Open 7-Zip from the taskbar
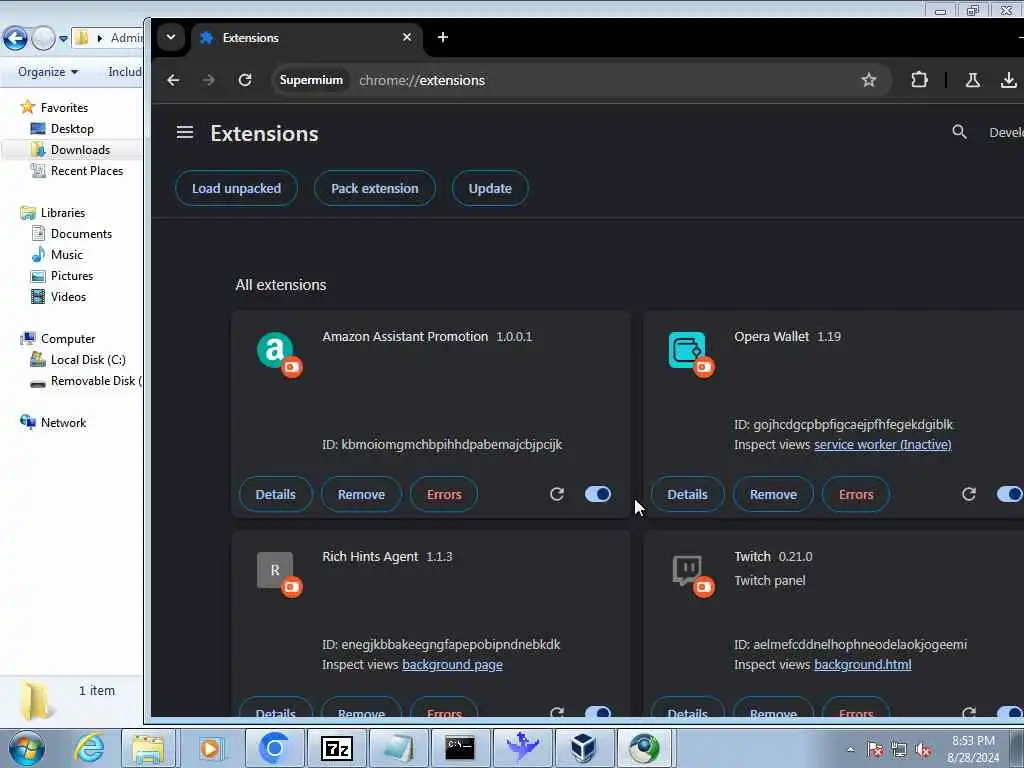The image size is (1024, 768). [x=337, y=748]
